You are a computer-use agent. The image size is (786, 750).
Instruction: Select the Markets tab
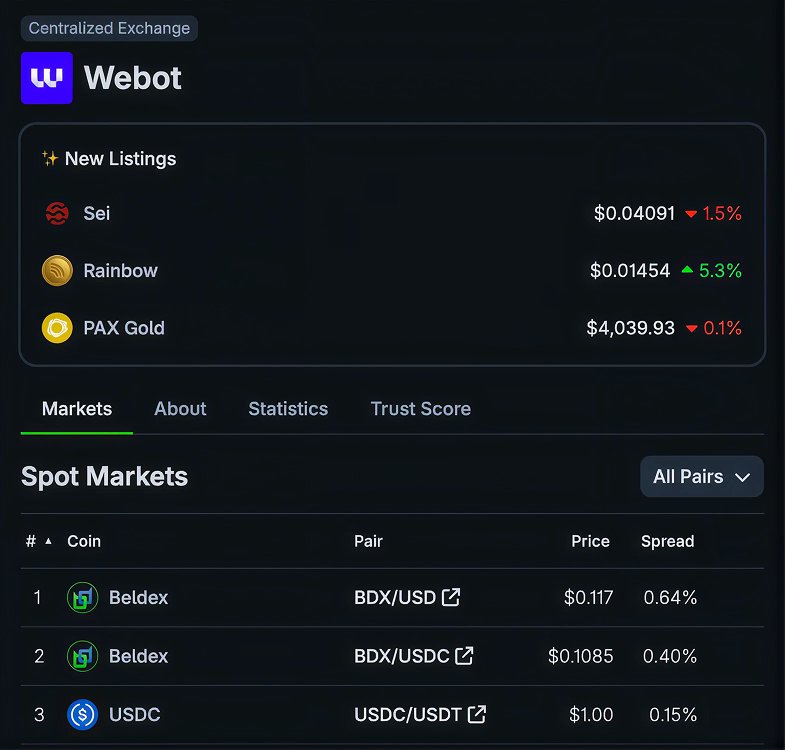pyautogui.click(x=77, y=409)
